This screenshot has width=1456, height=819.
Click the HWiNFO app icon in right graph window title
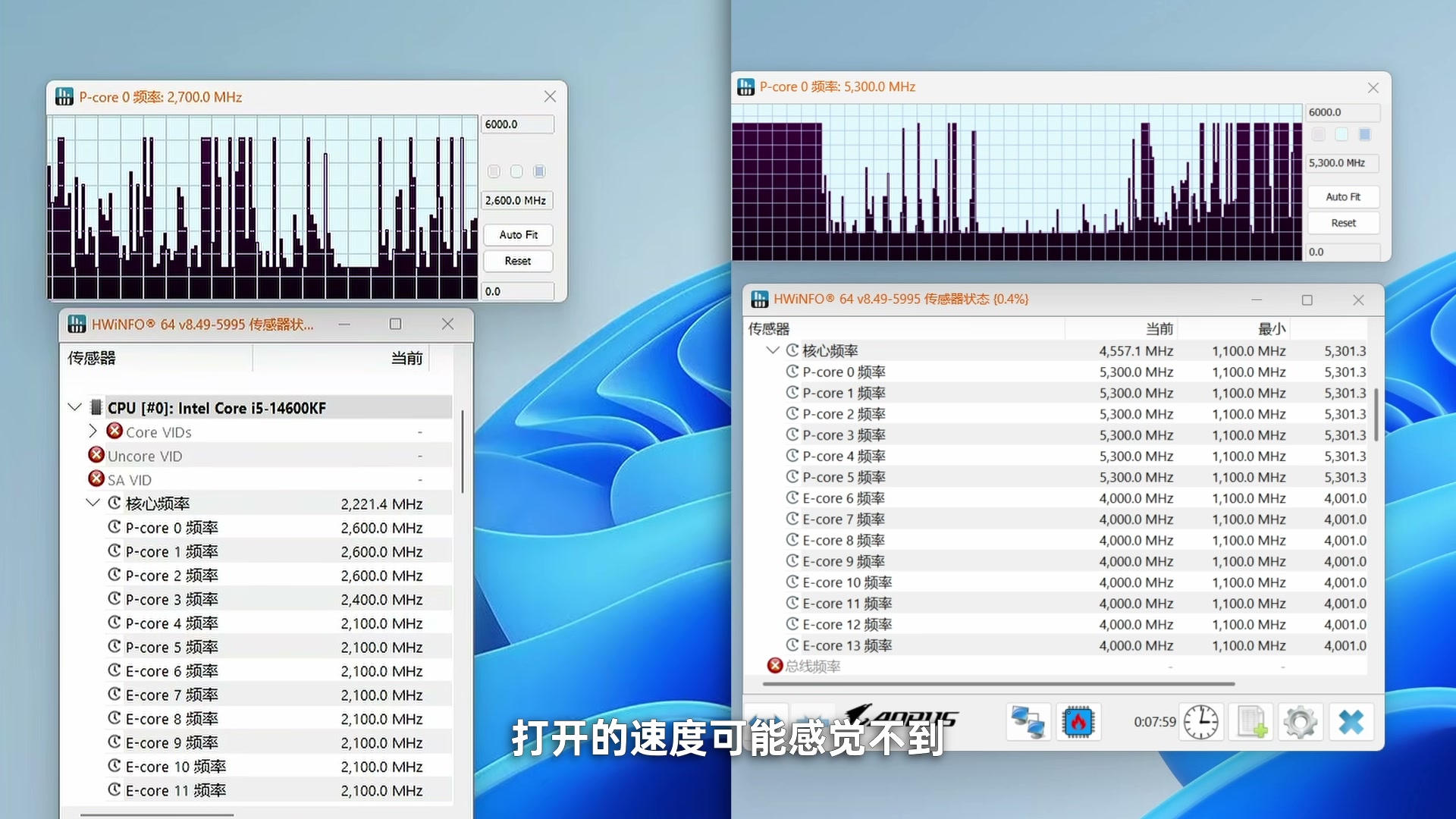pyautogui.click(x=745, y=86)
